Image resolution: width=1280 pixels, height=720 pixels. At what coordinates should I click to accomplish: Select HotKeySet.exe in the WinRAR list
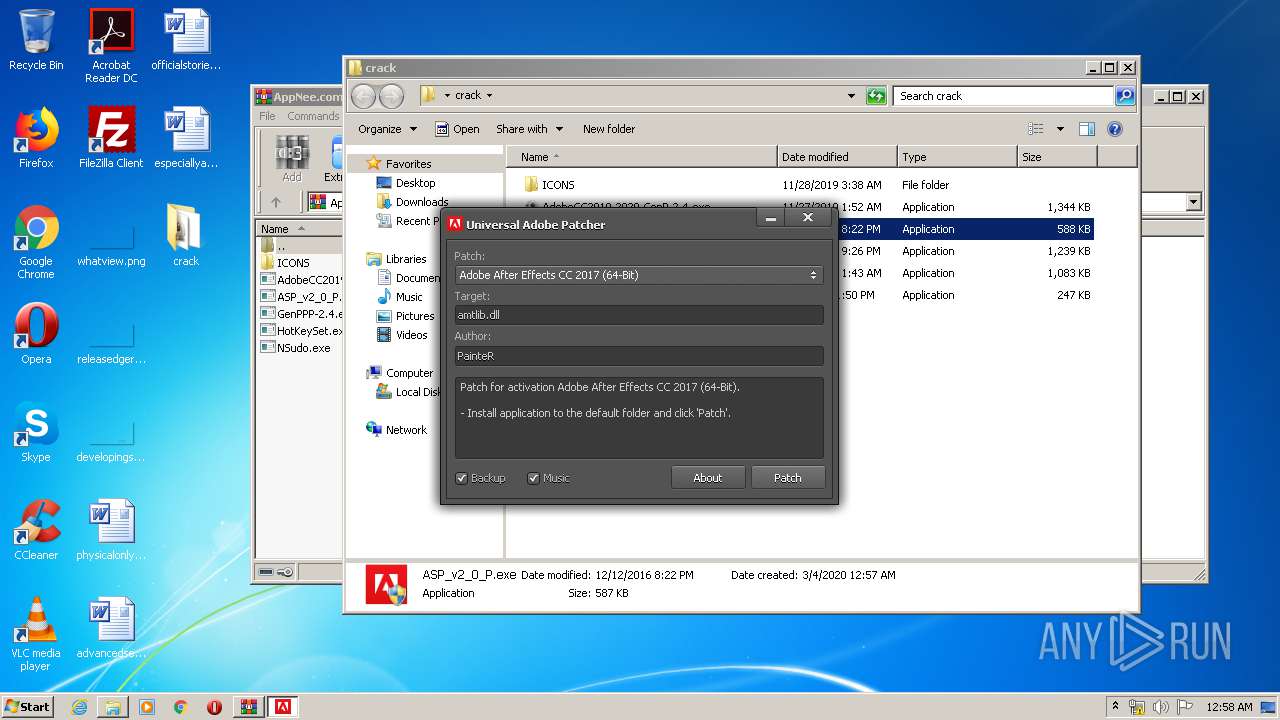301,331
